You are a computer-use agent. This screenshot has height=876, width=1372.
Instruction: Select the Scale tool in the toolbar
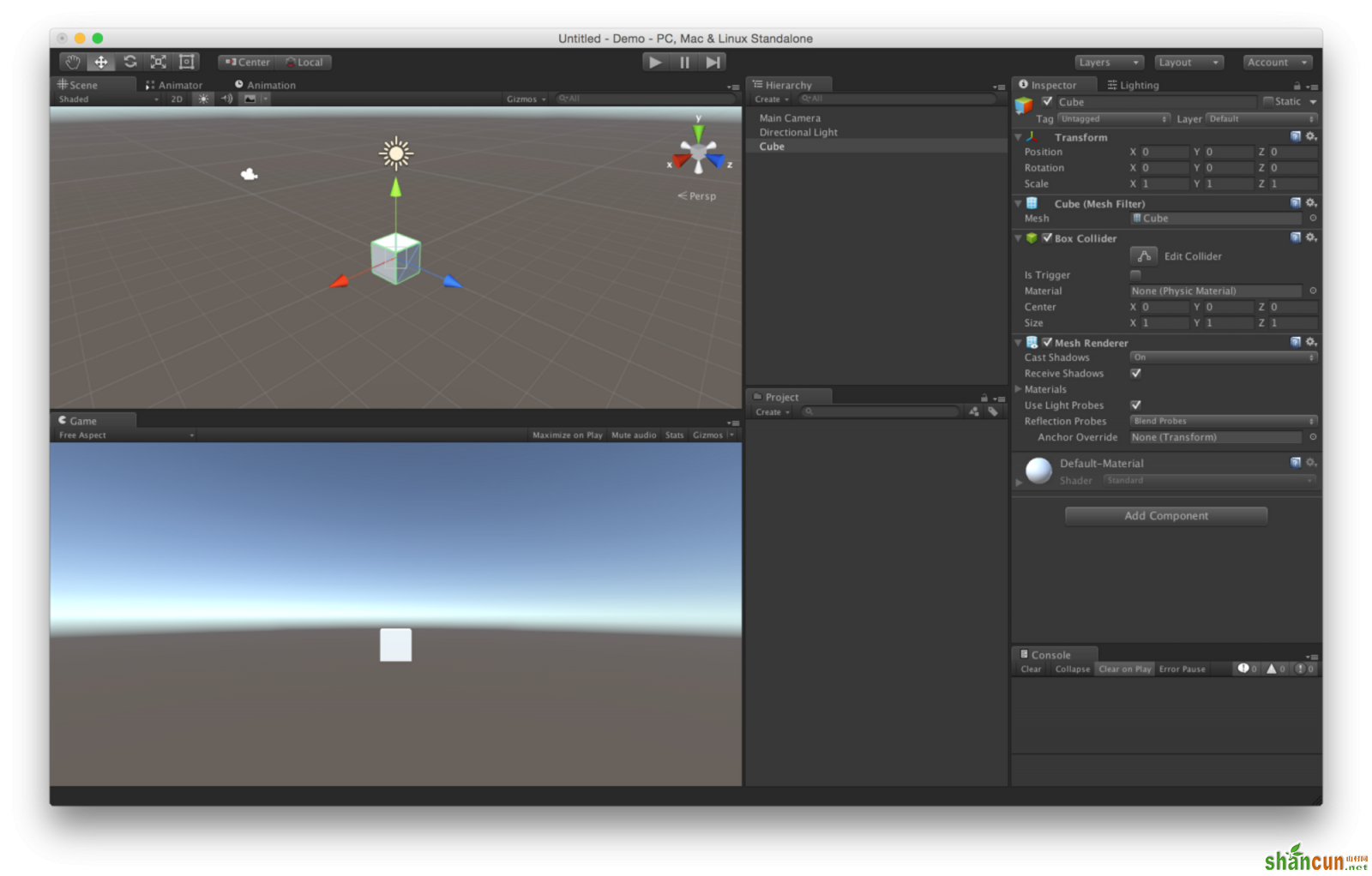pos(158,62)
